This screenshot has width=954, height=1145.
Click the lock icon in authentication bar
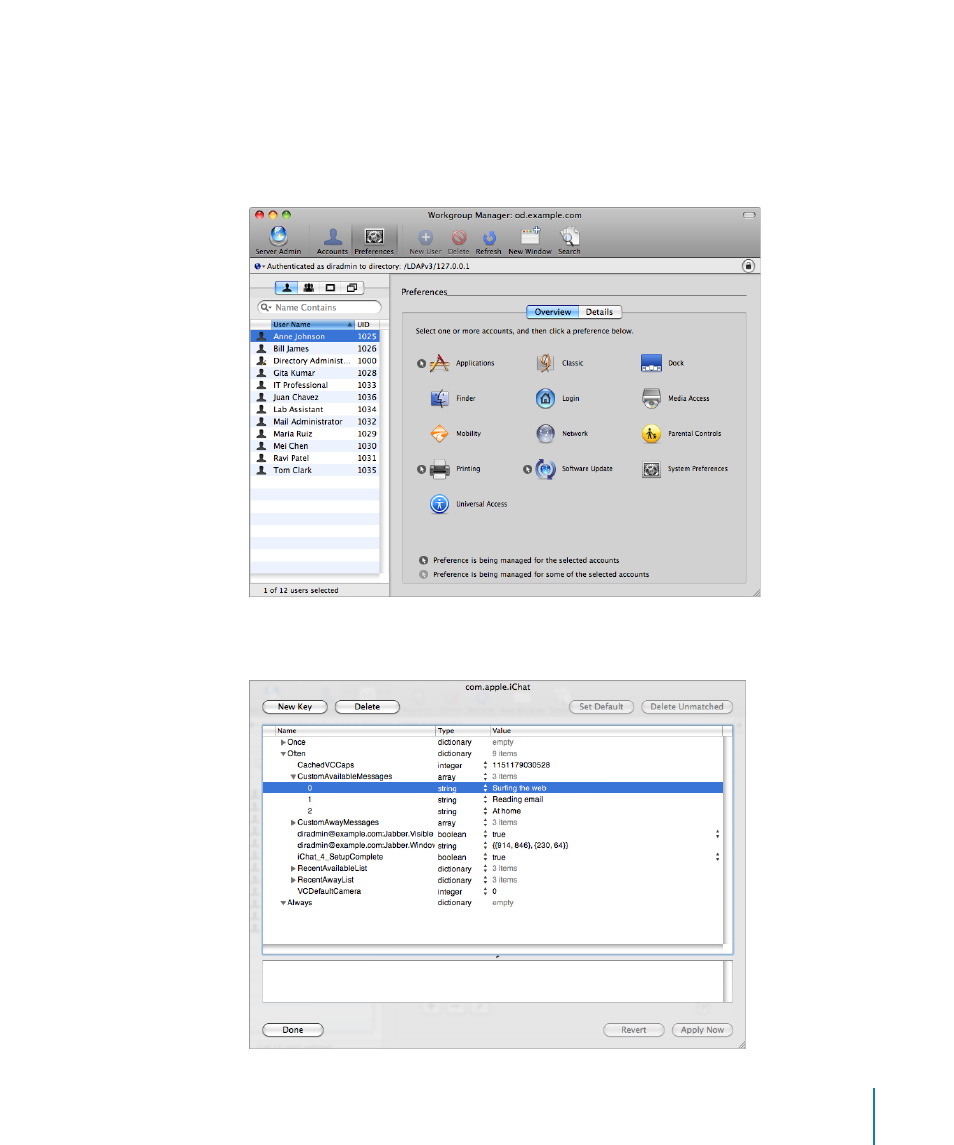[748, 266]
